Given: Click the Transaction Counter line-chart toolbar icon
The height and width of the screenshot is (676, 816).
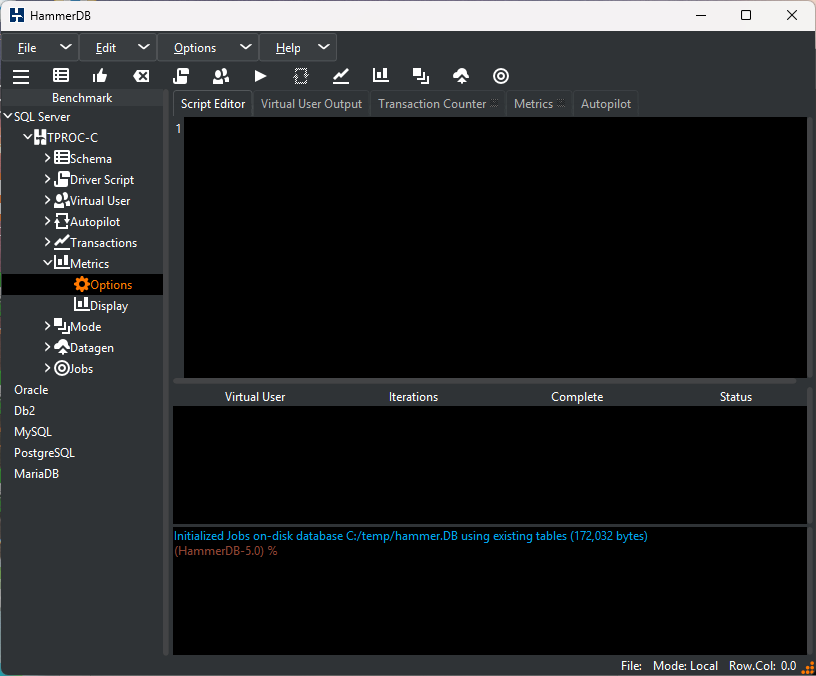Looking at the screenshot, I should point(341,76).
